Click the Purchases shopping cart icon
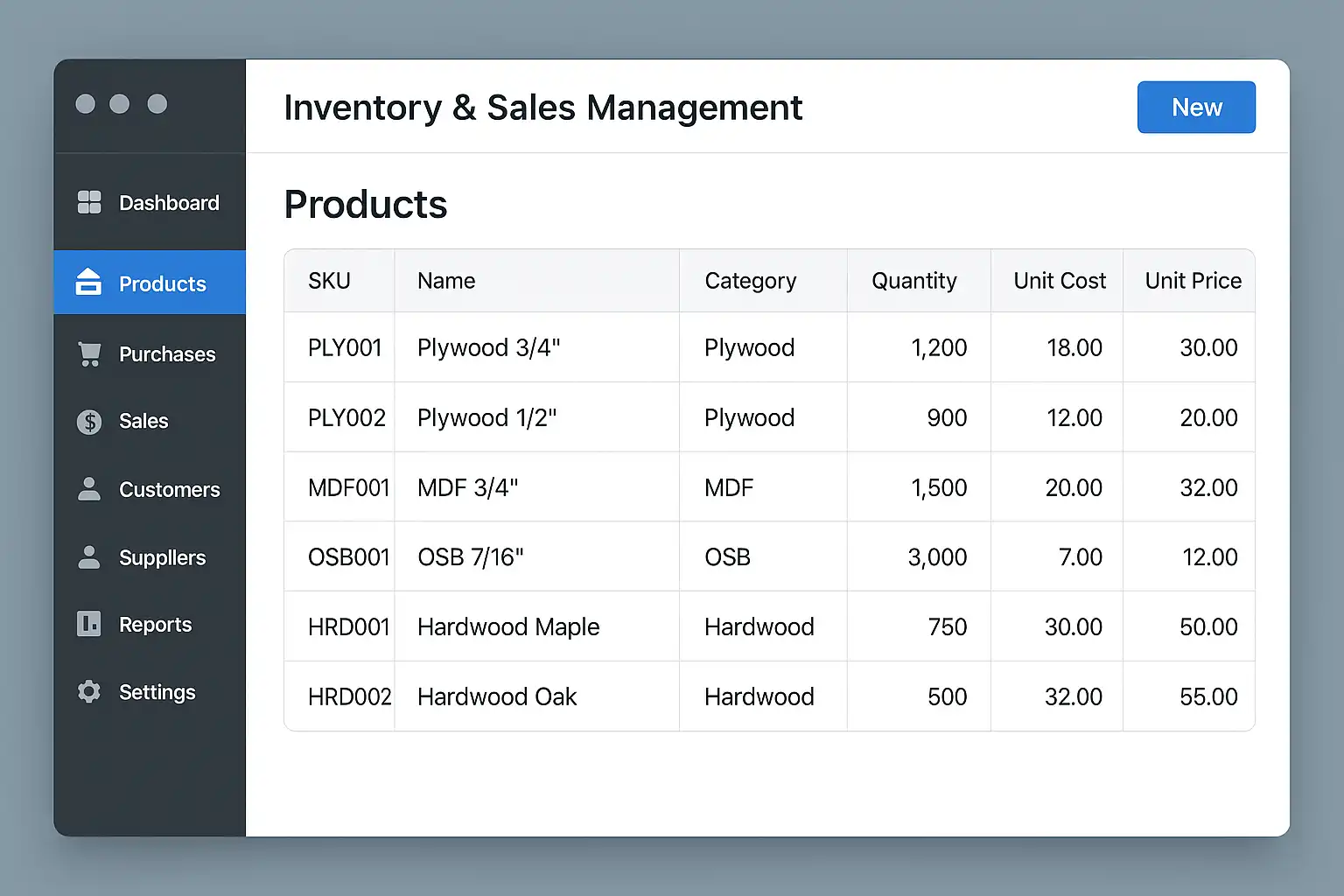 (x=89, y=353)
